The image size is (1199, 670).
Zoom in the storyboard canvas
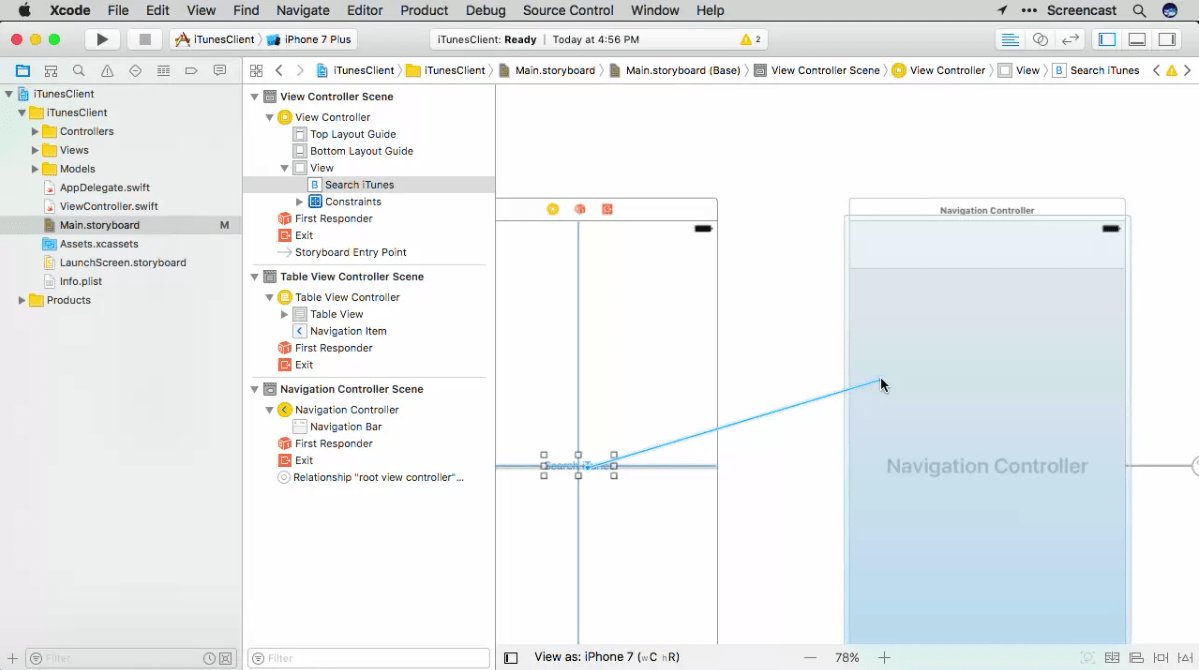(884, 658)
